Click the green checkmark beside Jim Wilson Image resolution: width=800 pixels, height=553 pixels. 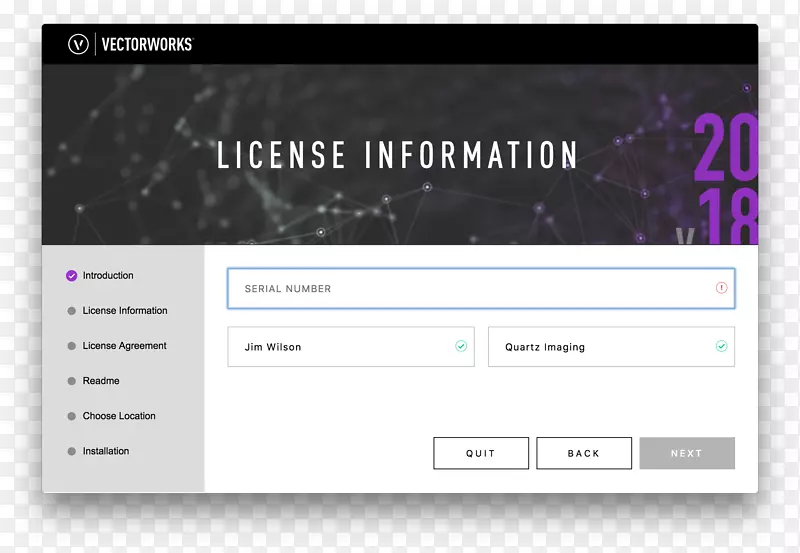461,347
